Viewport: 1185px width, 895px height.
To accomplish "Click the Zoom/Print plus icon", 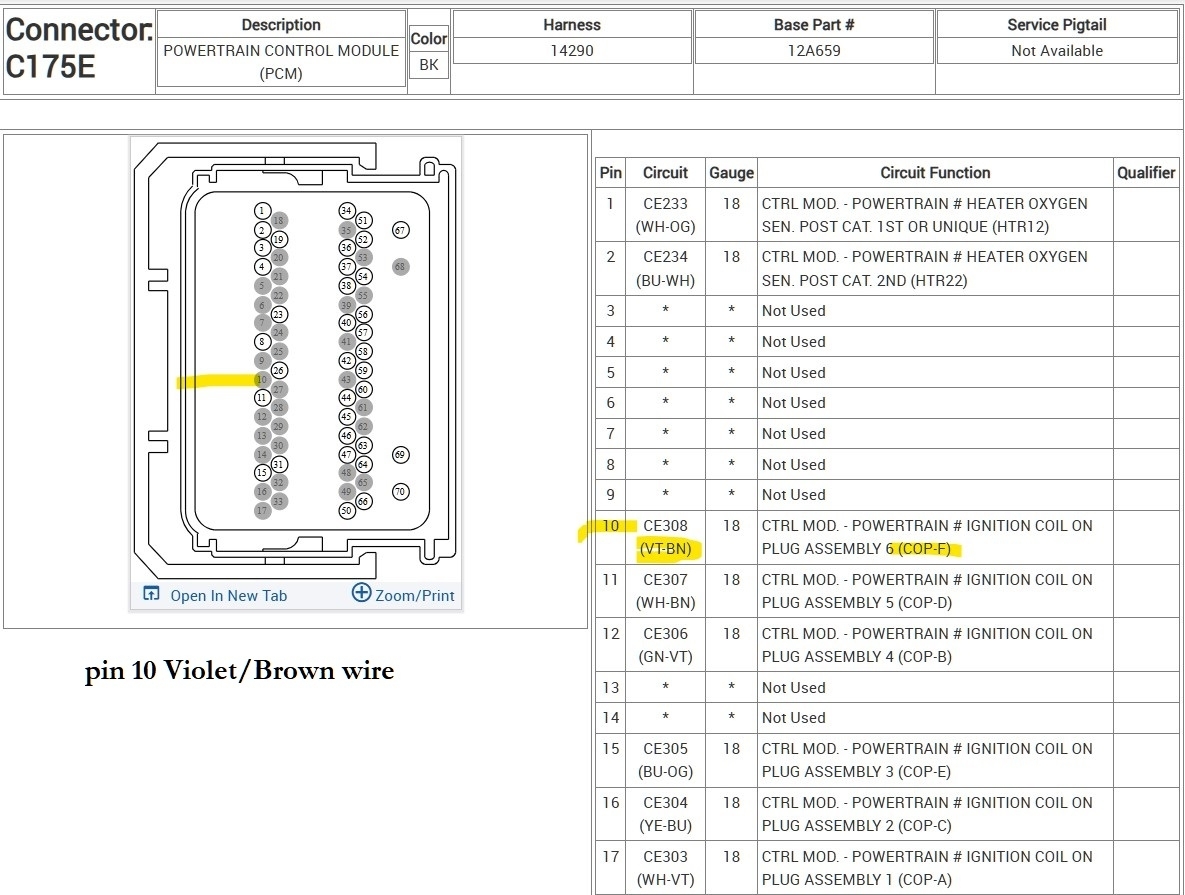I will pos(361,593).
